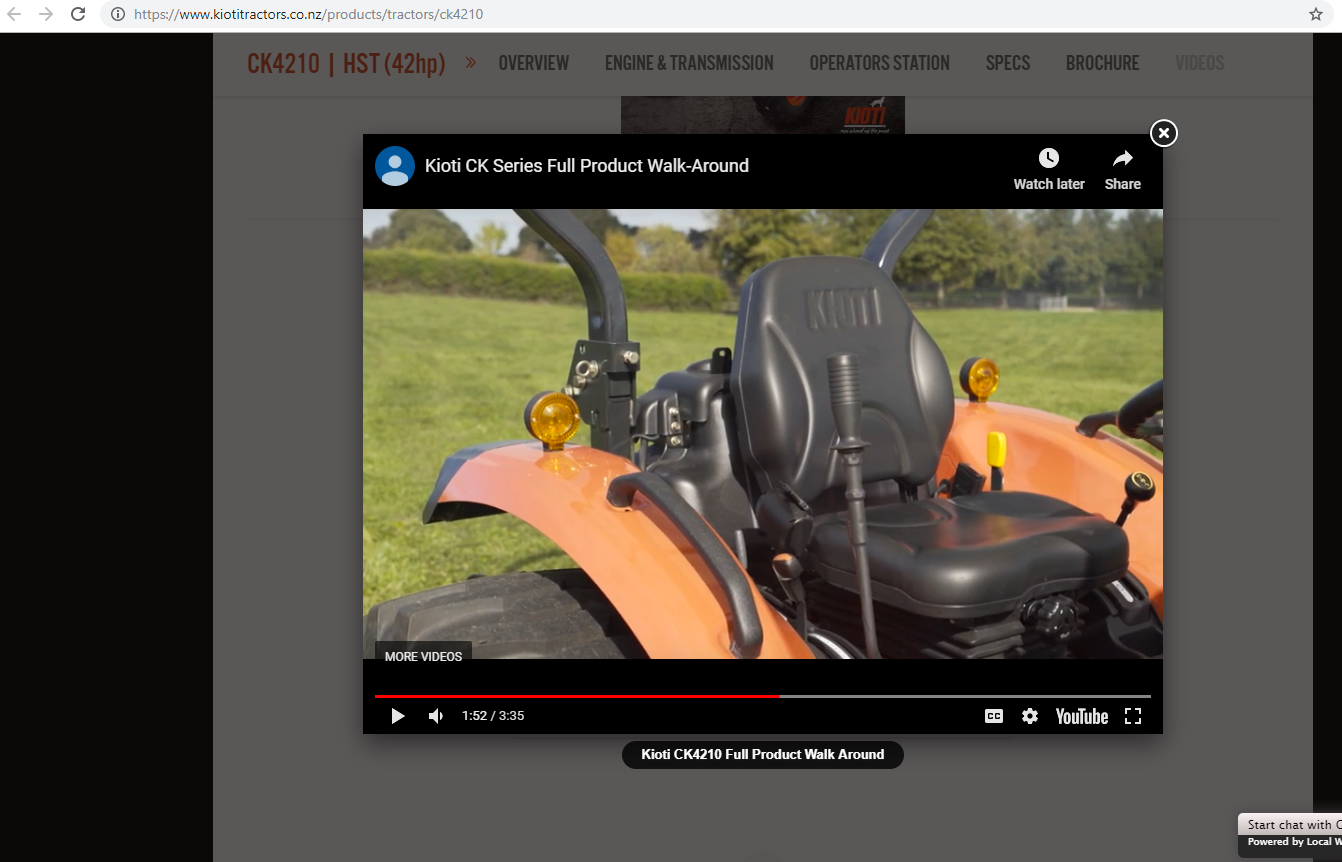Enter fullscreen mode

point(1133,716)
